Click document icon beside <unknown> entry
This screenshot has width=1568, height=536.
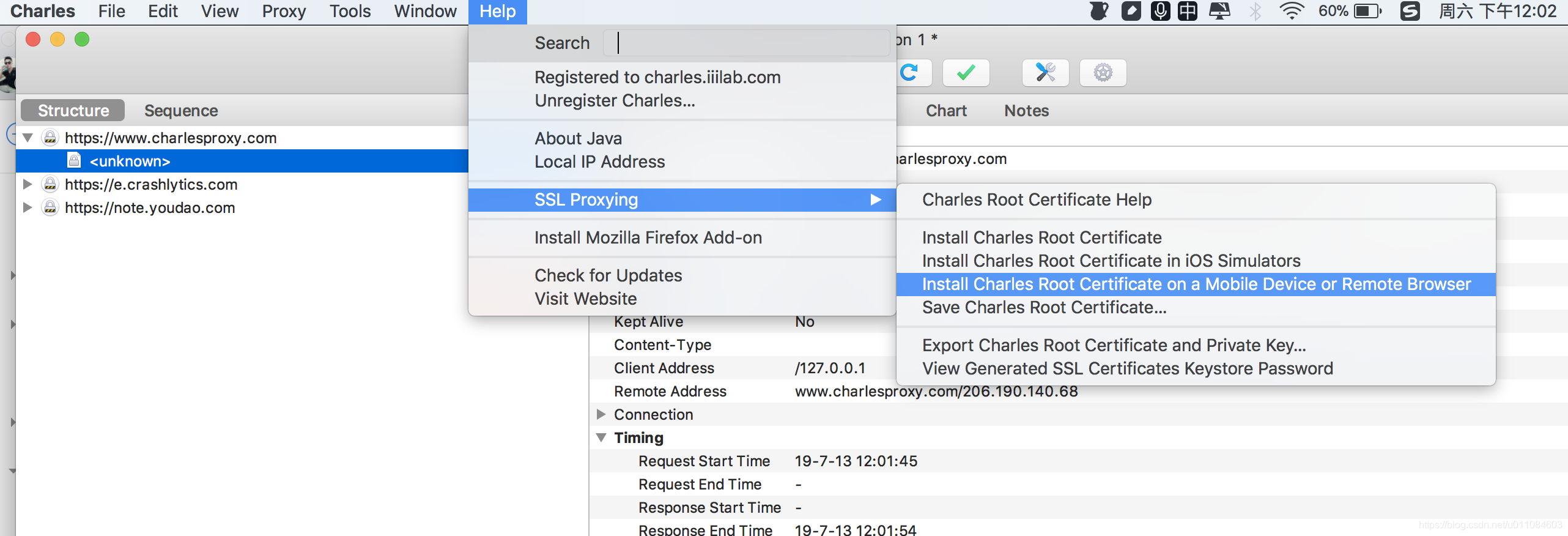coord(74,160)
